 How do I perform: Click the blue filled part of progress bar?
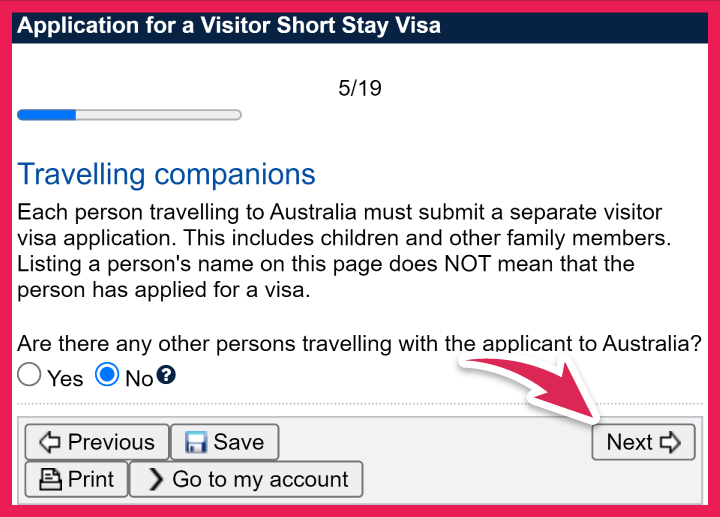(x=47, y=115)
